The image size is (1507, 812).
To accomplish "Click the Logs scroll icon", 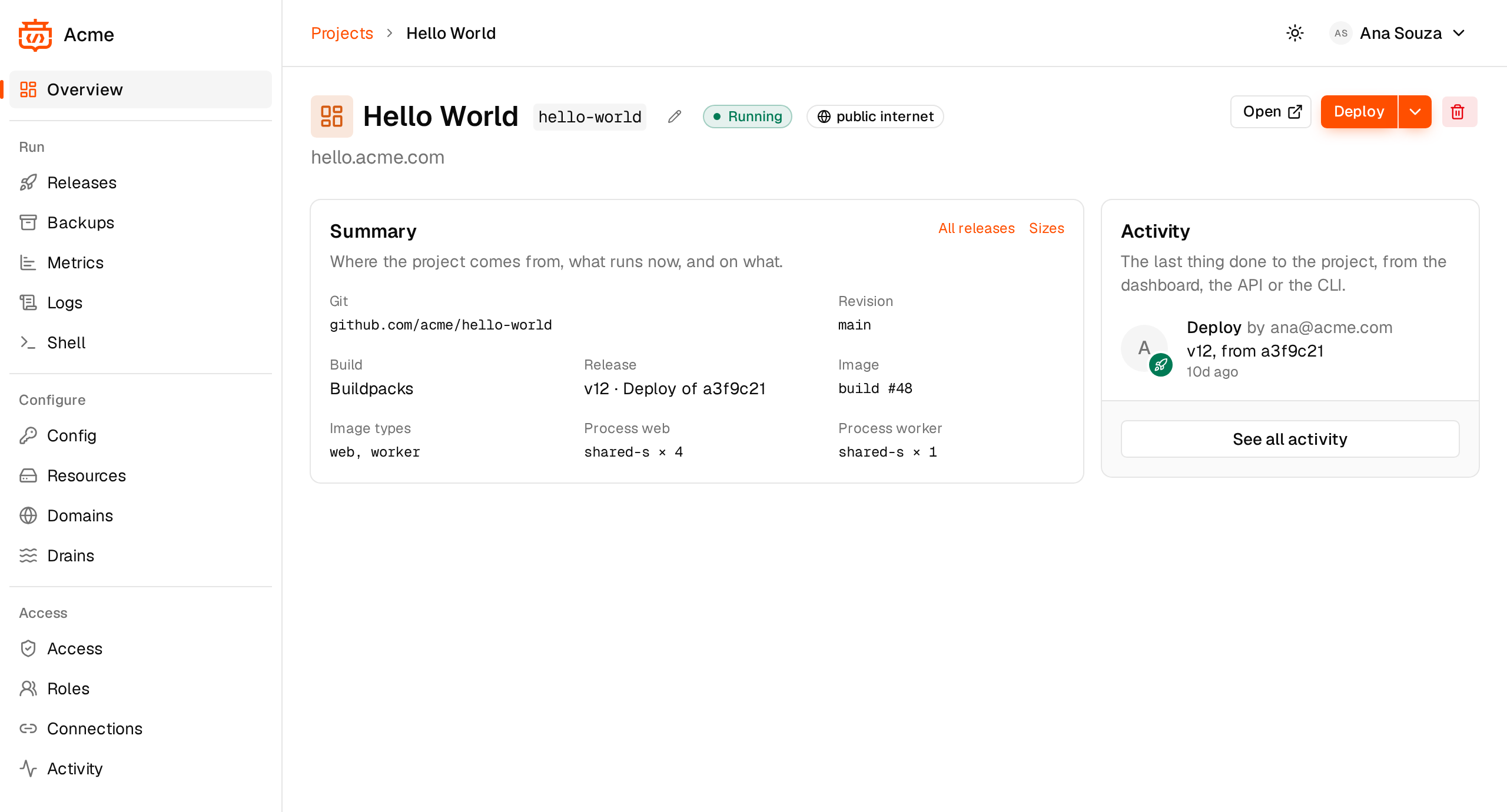I will point(28,302).
